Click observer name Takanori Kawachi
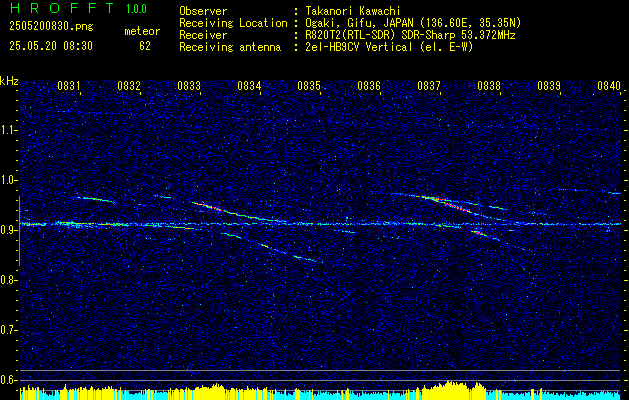This screenshot has width=629, height=400. (x=353, y=11)
